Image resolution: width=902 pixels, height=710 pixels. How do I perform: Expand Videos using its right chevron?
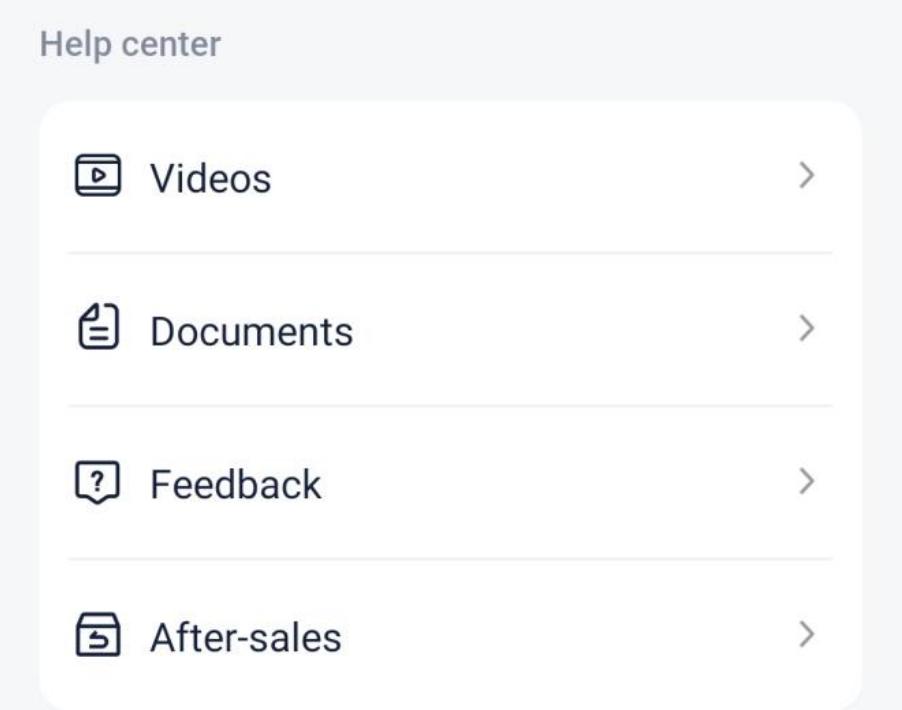click(x=807, y=175)
